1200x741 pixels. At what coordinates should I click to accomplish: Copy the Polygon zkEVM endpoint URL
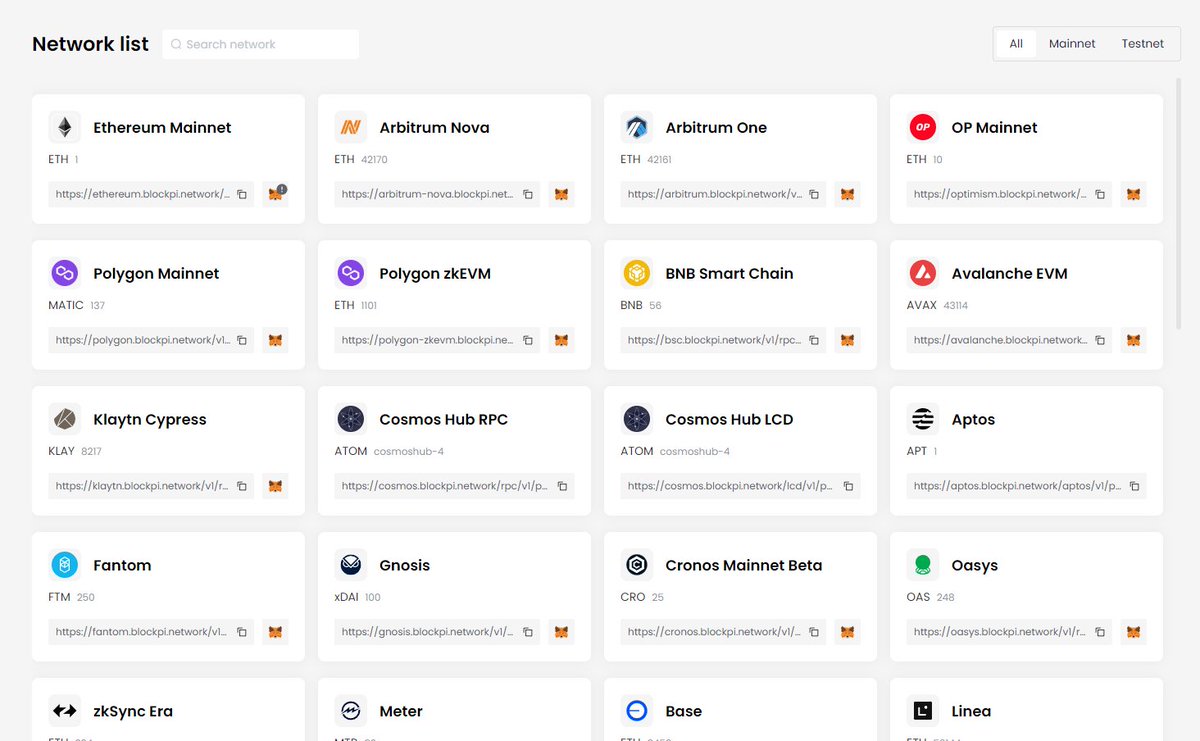(528, 340)
